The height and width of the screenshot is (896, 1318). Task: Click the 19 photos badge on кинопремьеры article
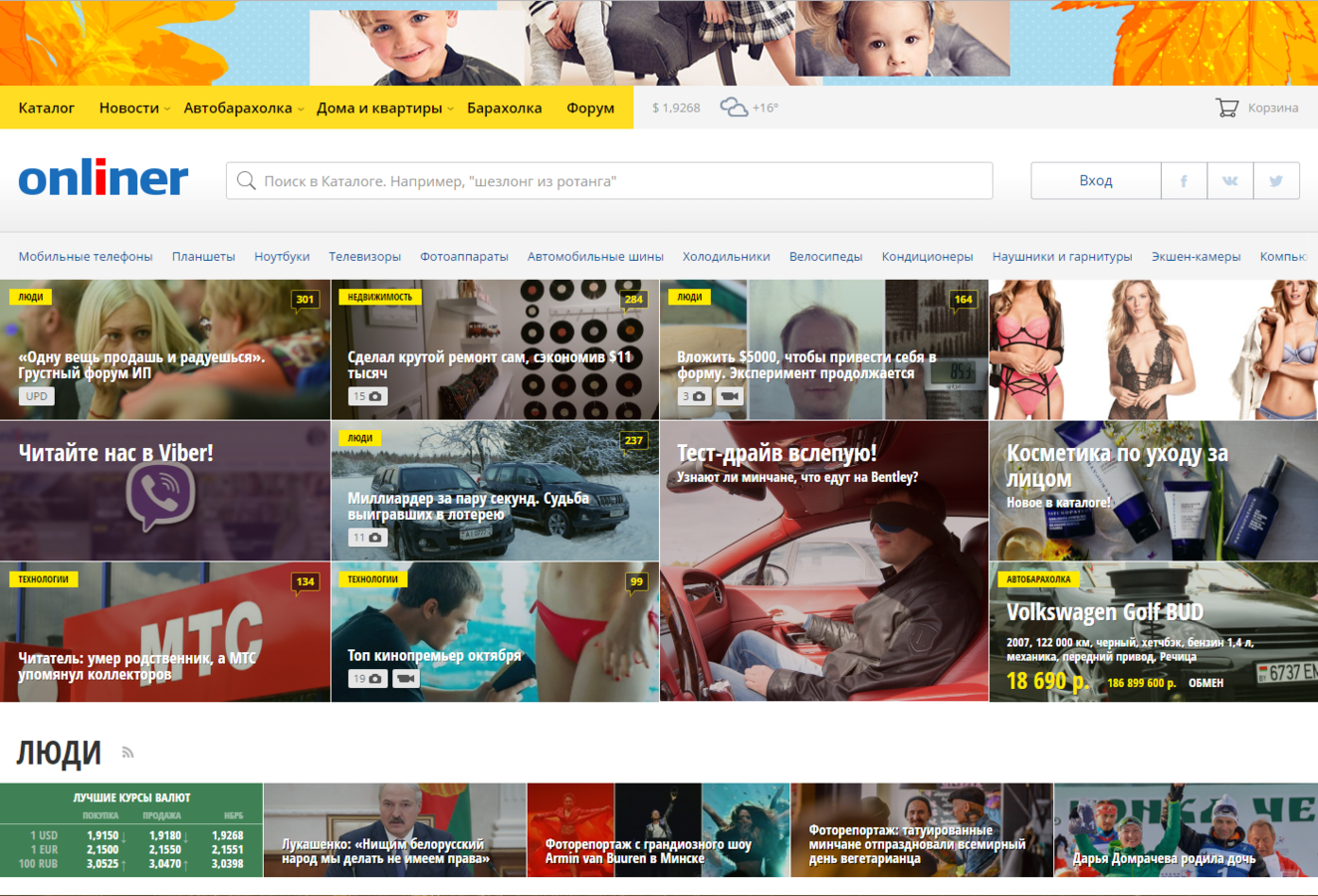click(367, 679)
